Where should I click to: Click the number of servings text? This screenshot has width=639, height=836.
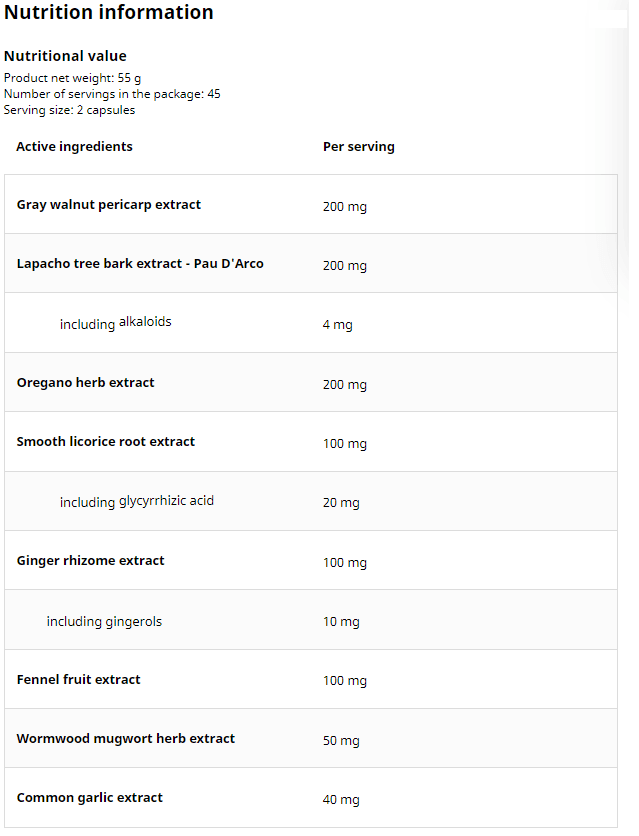pyautogui.click(x=112, y=94)
